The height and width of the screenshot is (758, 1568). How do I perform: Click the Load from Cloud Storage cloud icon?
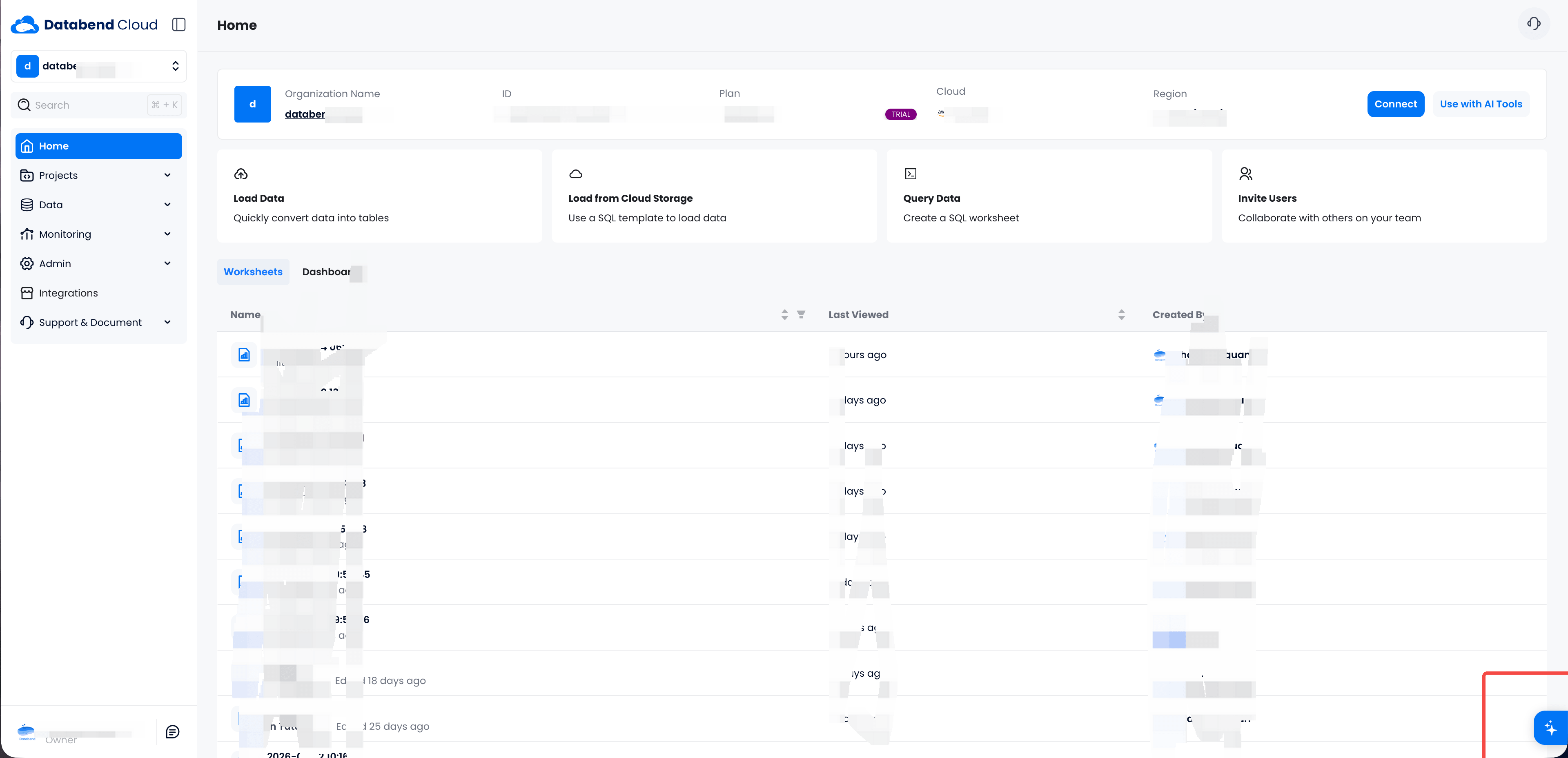pos(576,174)
